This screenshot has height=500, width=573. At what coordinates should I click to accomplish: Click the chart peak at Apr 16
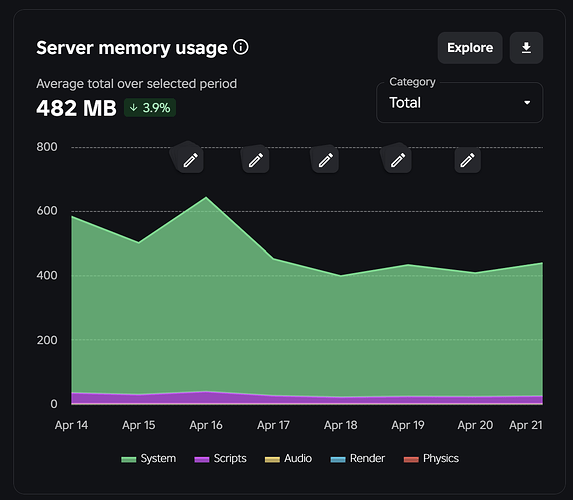[x=206, y=197]
